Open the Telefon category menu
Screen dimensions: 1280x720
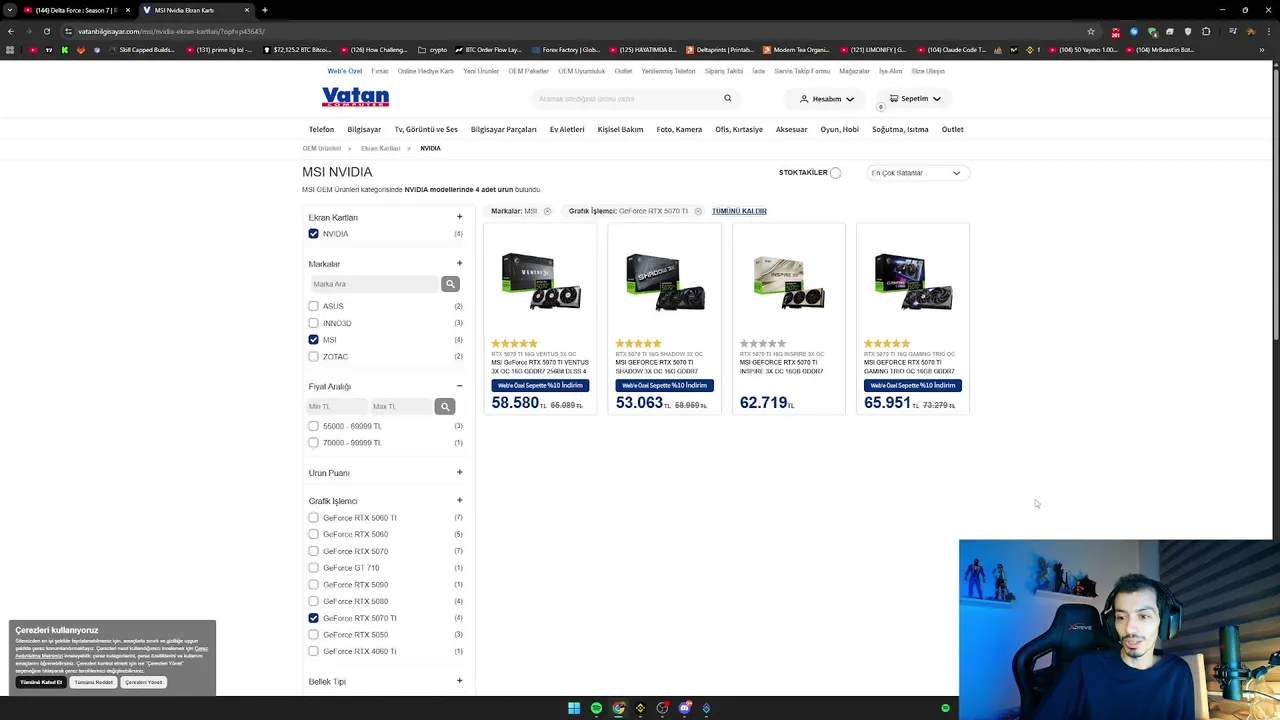pos(321,129)
